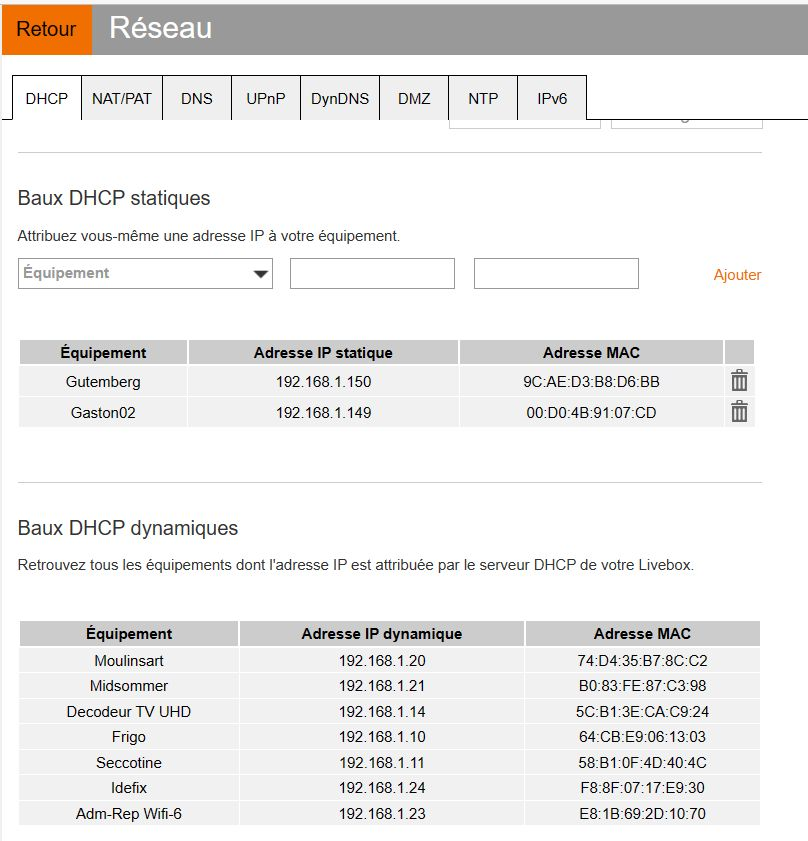Select the Gaston02 equipment cell
Image resolution: width=808 pixels, height=841 pixels.
click(x=103, y=412)
